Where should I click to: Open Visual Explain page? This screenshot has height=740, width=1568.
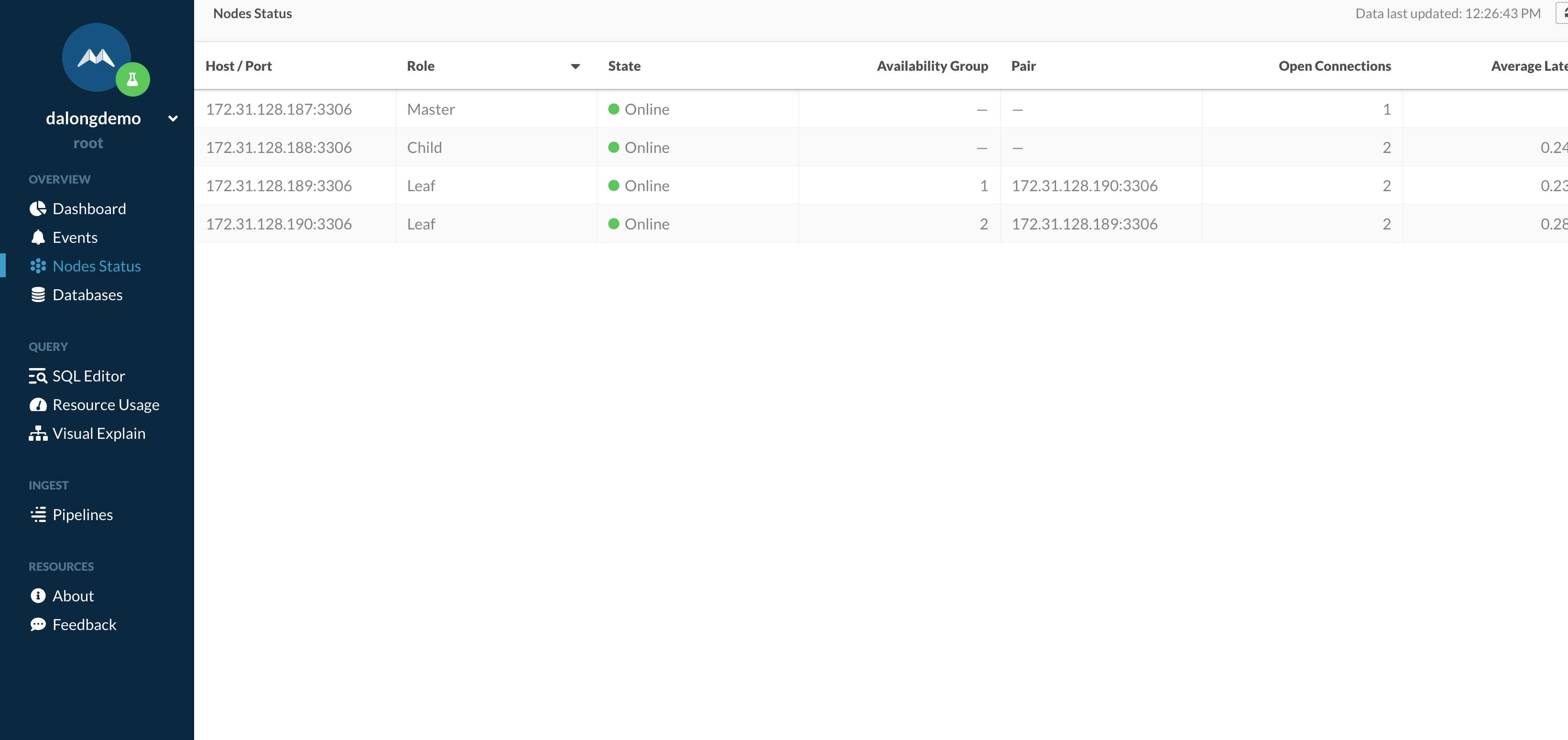(x=98, y=433)
